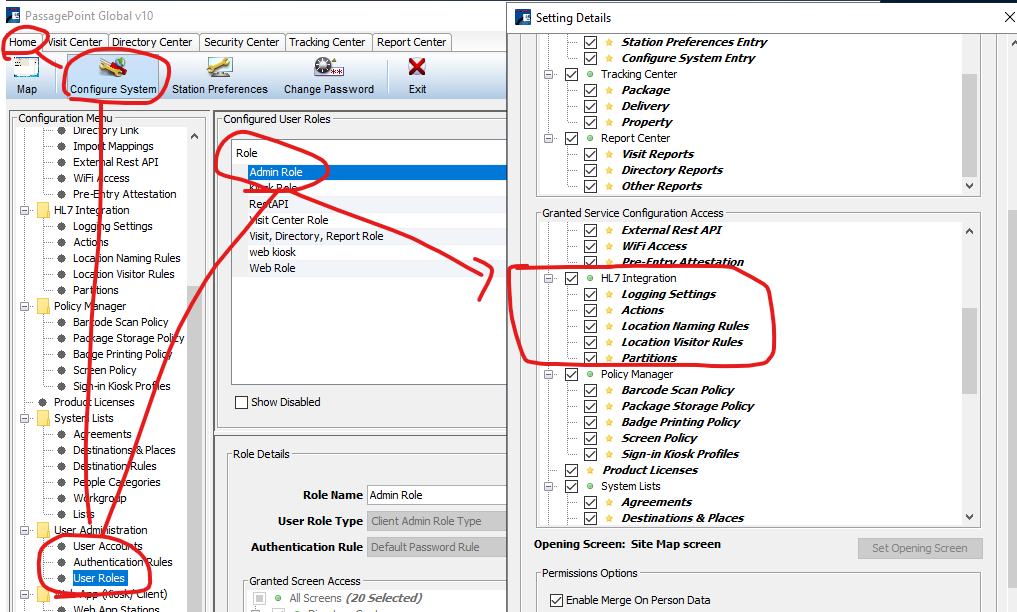1017x612 pixels.
Task: Click the Change Password icon
Action: pos(328,68)
